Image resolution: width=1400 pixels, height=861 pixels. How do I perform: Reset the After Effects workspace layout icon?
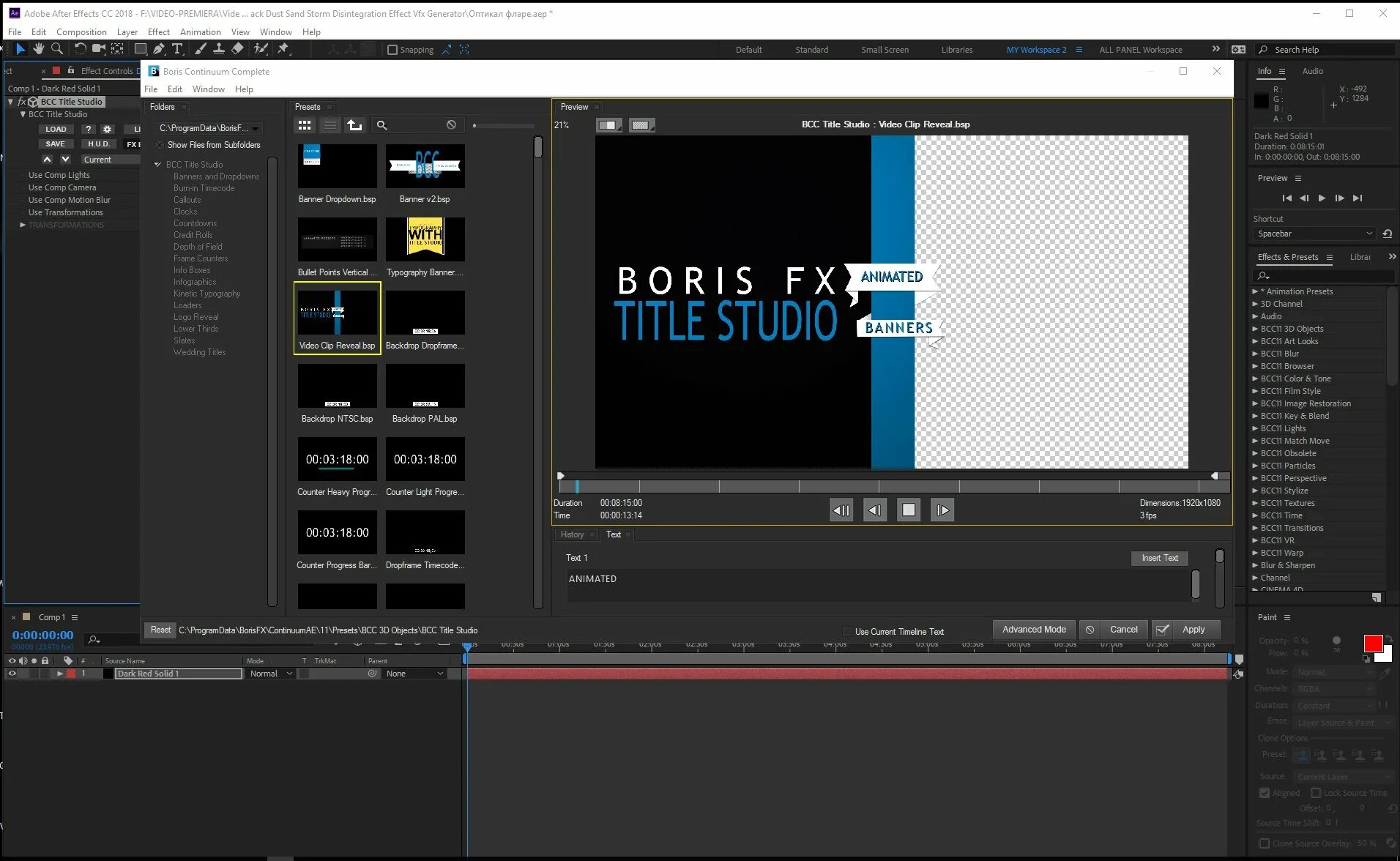click(1238, 50)
